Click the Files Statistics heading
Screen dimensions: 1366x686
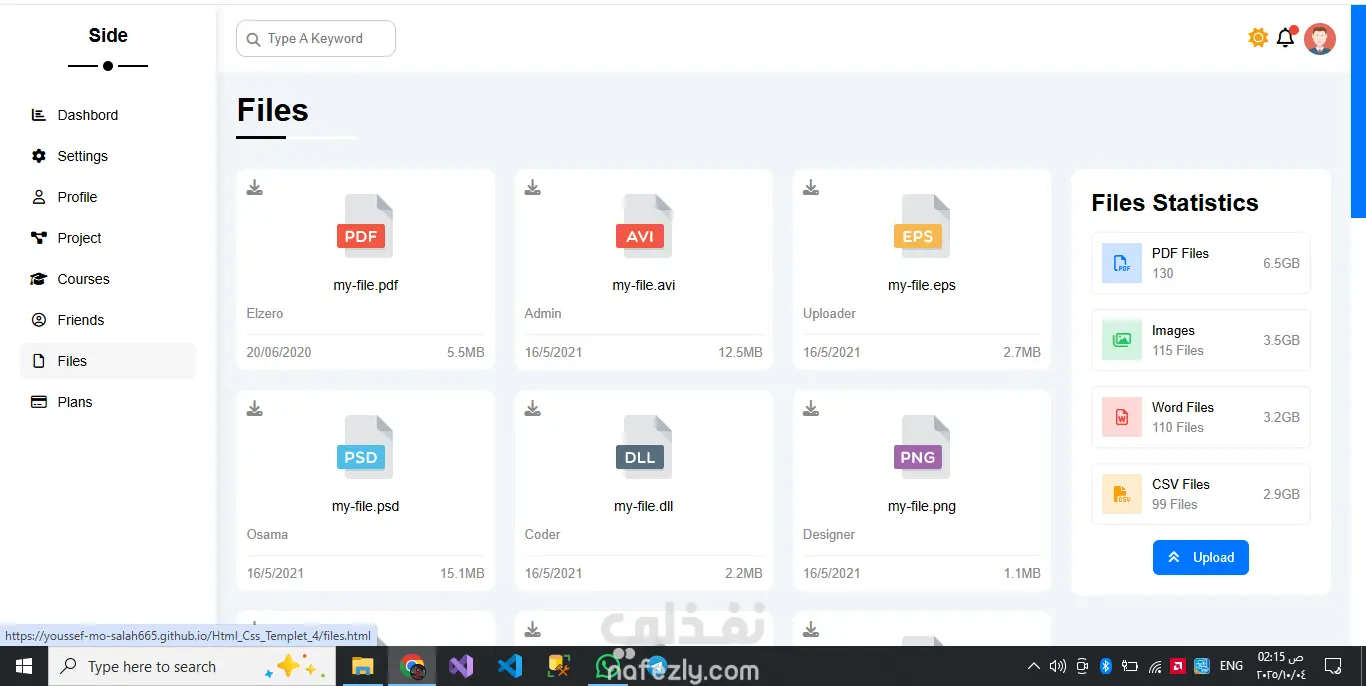(1175, 203)
